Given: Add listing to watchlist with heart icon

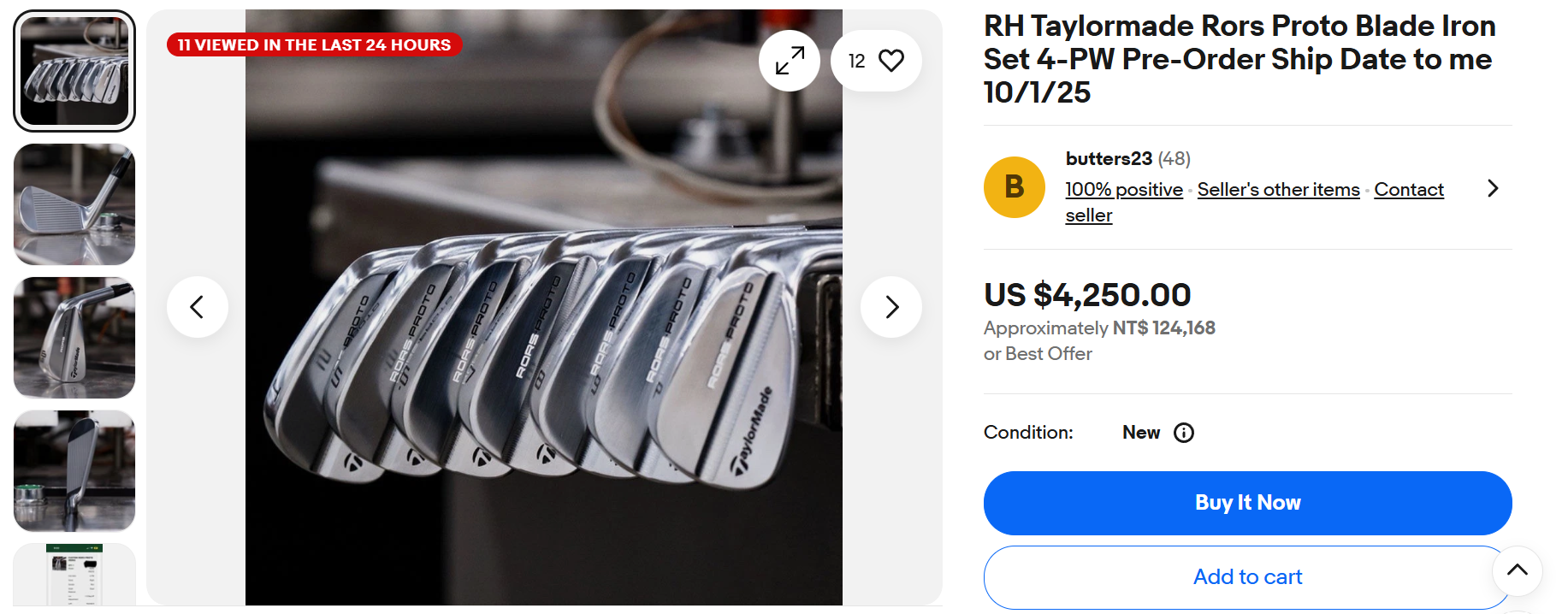Looking at the screenshot, I should (891, 61).
